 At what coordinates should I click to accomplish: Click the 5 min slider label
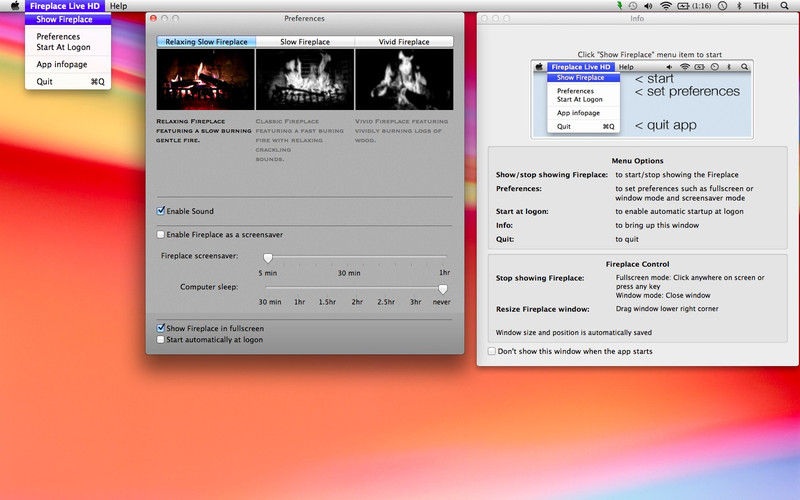click(x=267, y=273)
